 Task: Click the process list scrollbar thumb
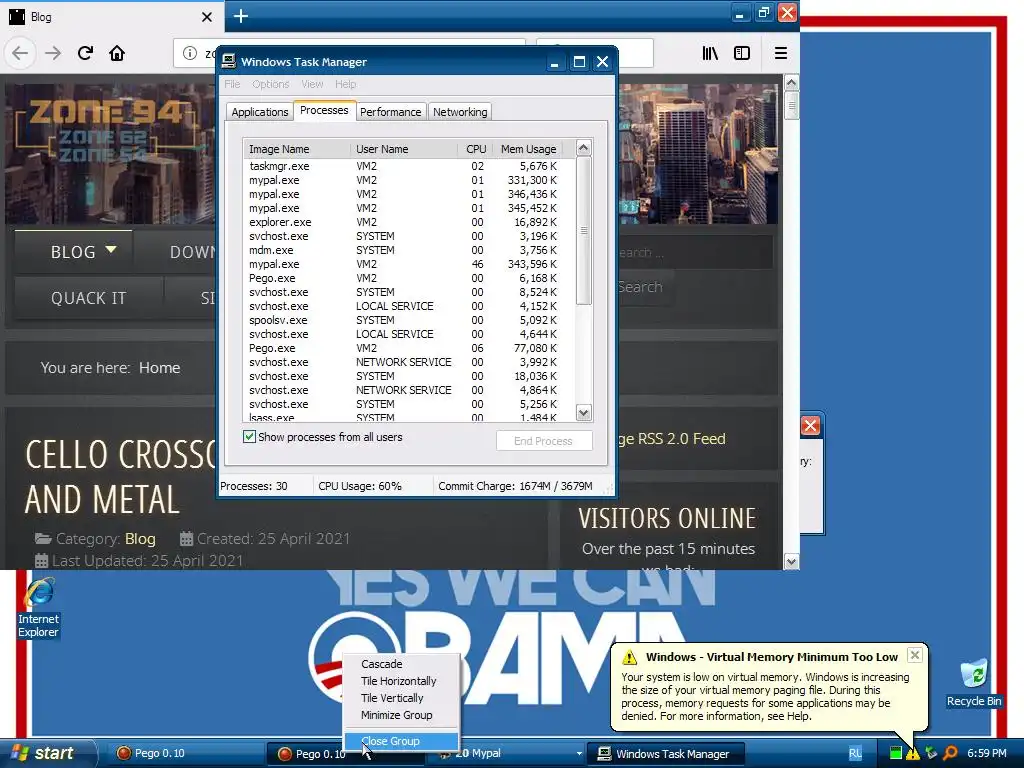(x=584, y=231)
